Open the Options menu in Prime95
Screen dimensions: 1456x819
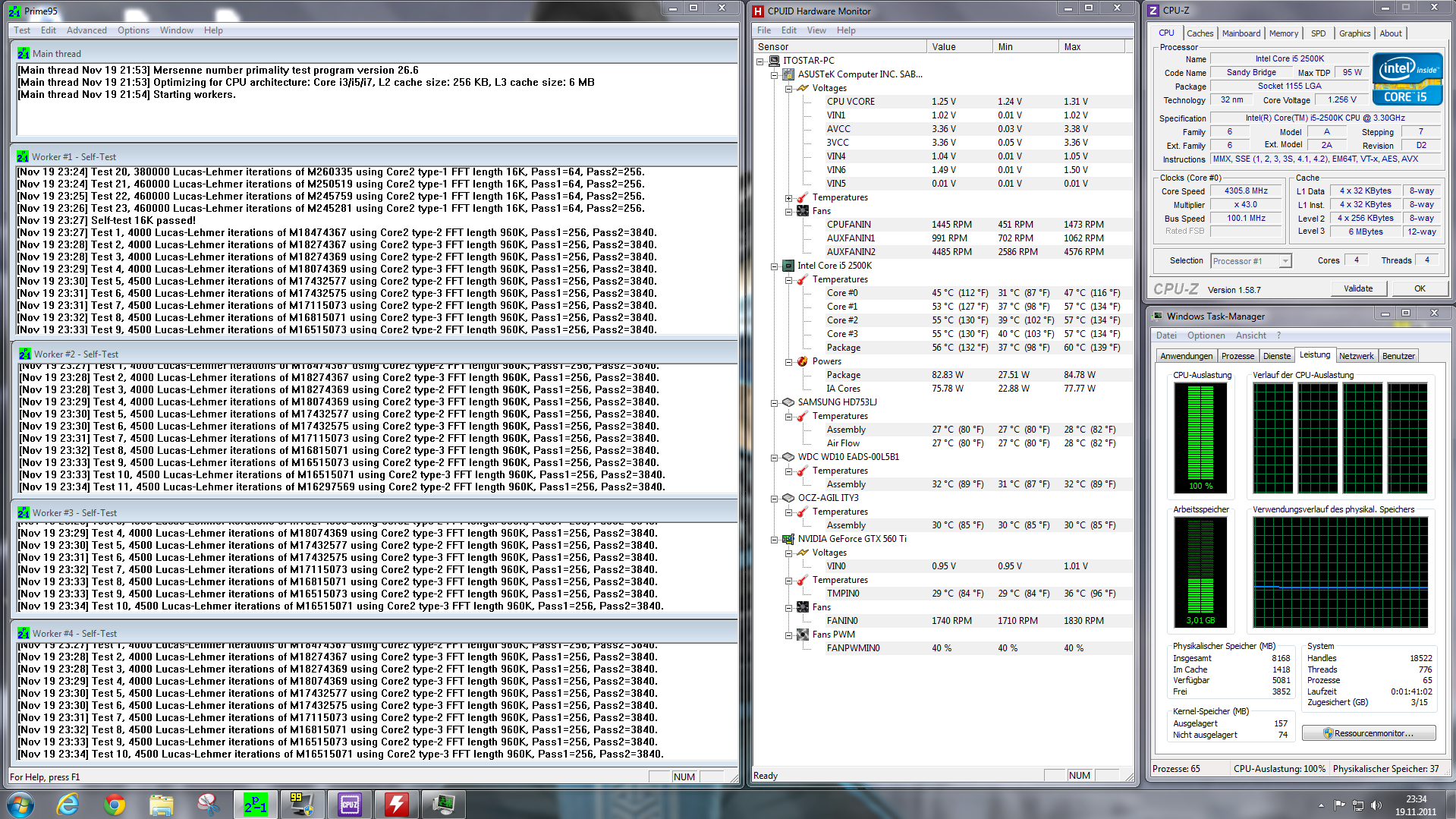pyautogui.click(x=134, y=30)
